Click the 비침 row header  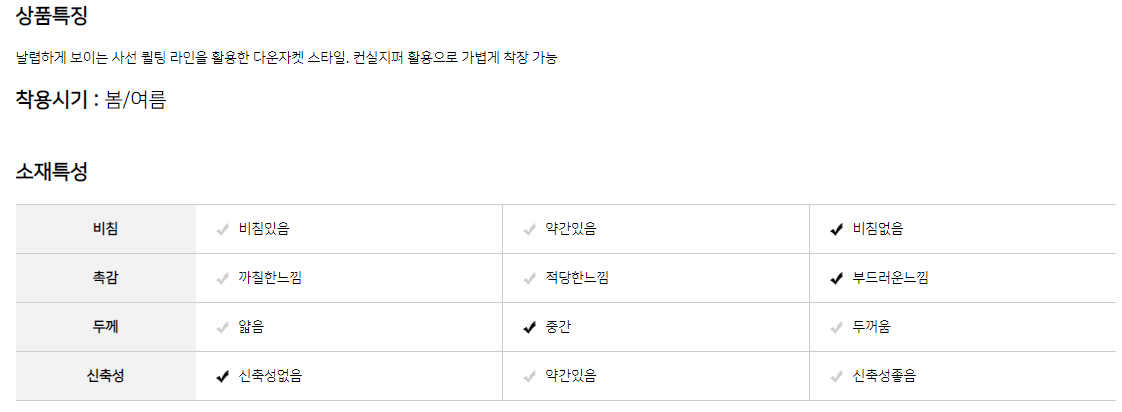(105, 229)
